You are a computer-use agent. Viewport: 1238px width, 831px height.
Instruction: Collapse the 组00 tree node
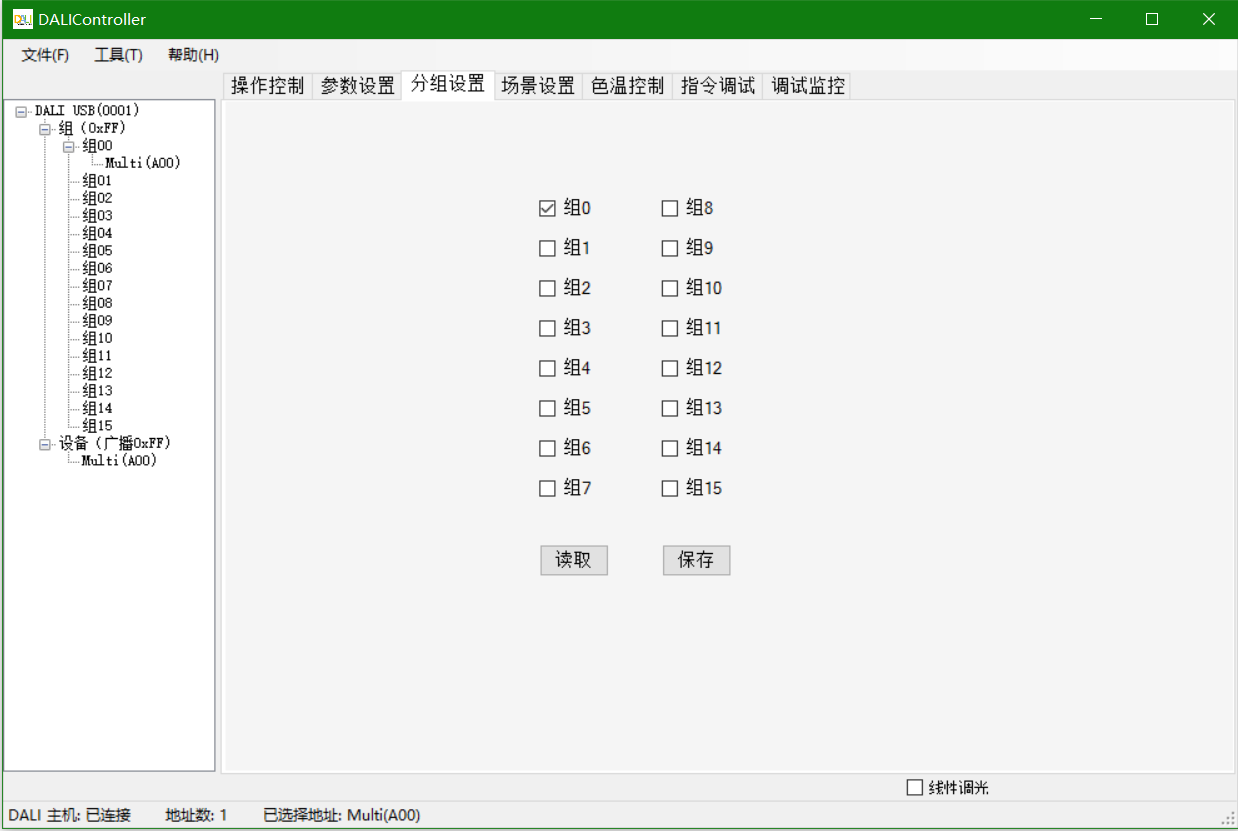[69, 146]
